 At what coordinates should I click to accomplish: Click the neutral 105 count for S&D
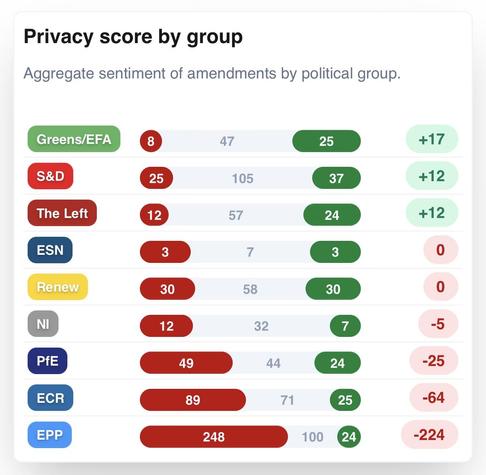tap(243, 178)
